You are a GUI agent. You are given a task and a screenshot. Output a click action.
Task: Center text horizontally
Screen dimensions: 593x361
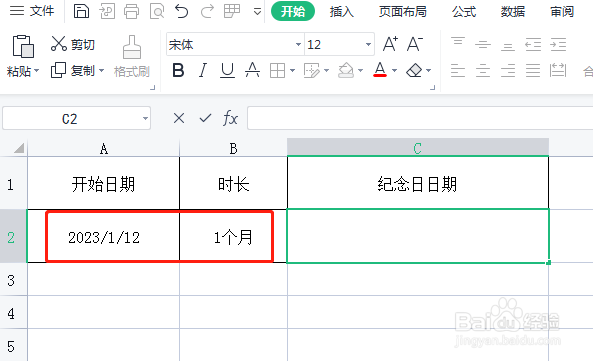pyautogui.click(x=483, y=71)
